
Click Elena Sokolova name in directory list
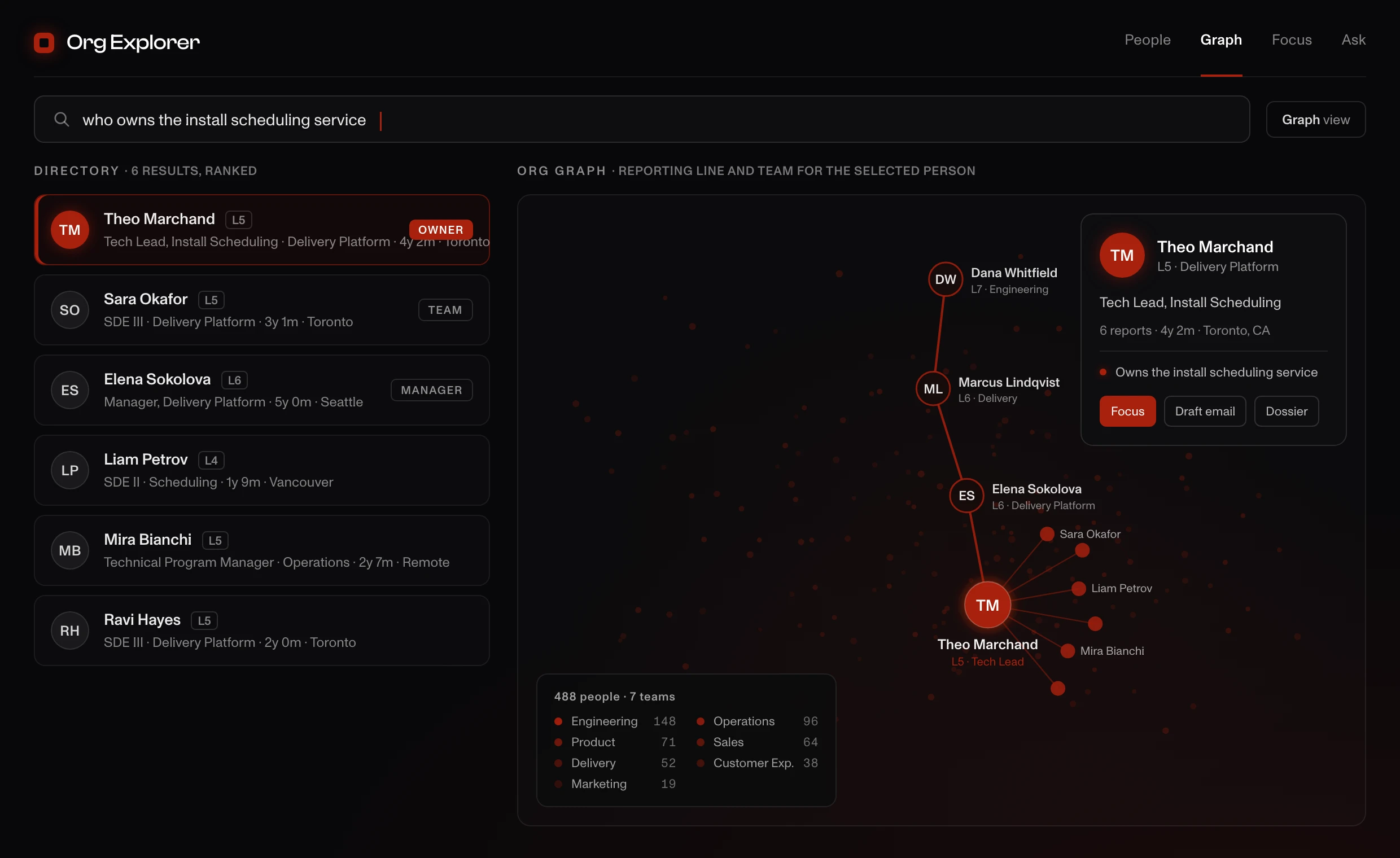157,379
